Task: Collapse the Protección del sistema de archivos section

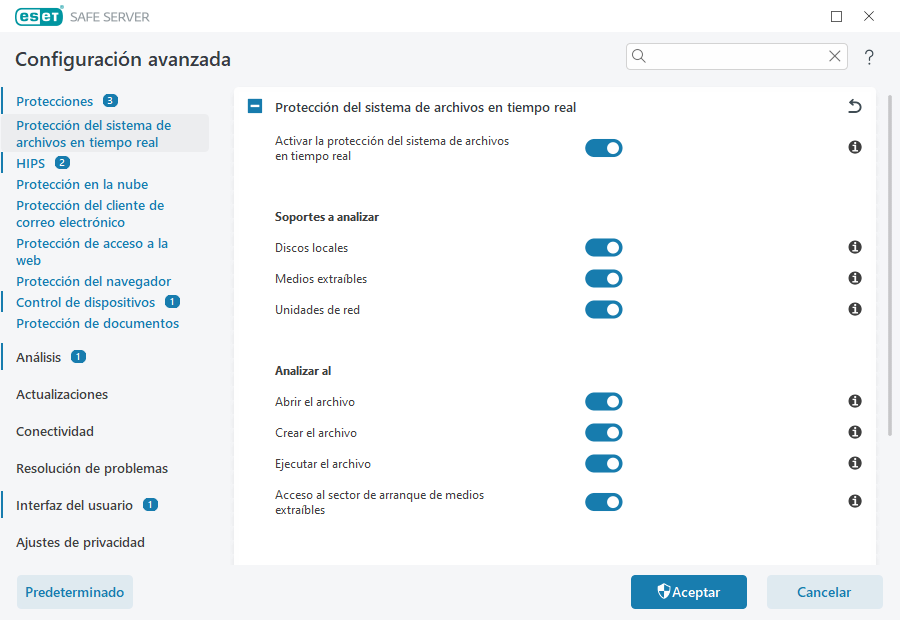Action: [x=254, y=105]
